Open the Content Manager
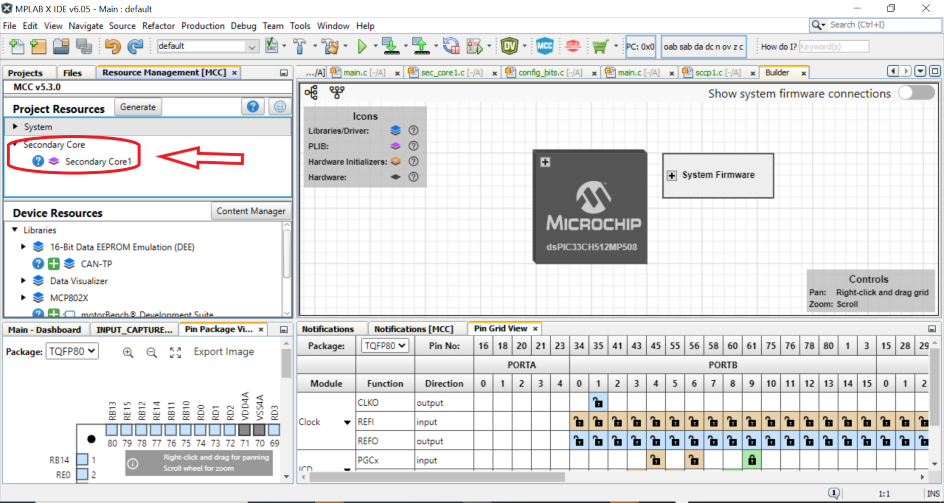The width and height of the screenshot is (944, 503). pos(251,211)
